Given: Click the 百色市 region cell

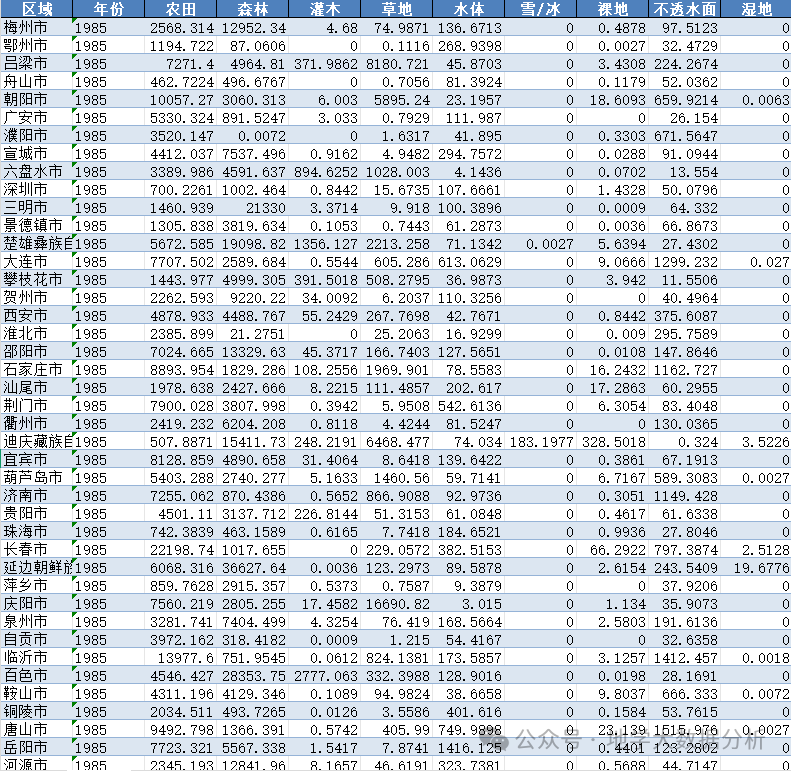Looking at the screenshot, I should click(37, 676).
